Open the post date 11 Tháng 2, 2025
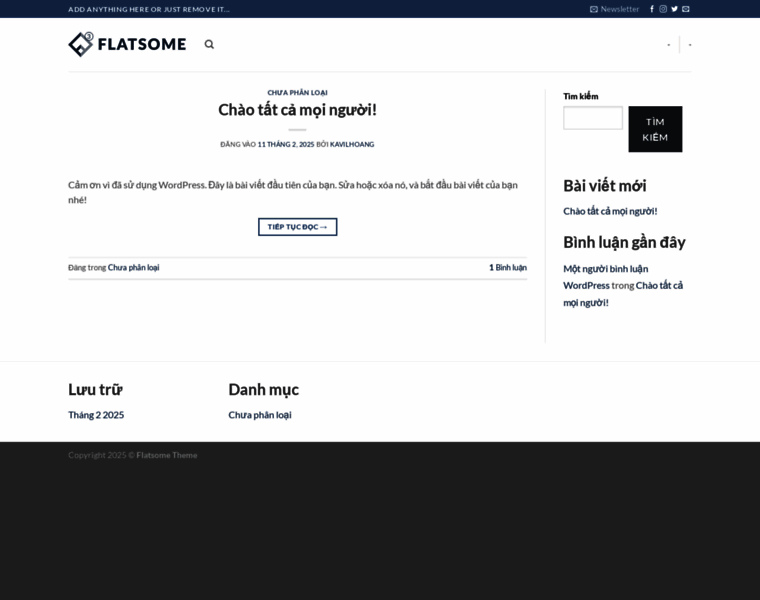Viewport: 760px width, 600px height. coord(286,144)
